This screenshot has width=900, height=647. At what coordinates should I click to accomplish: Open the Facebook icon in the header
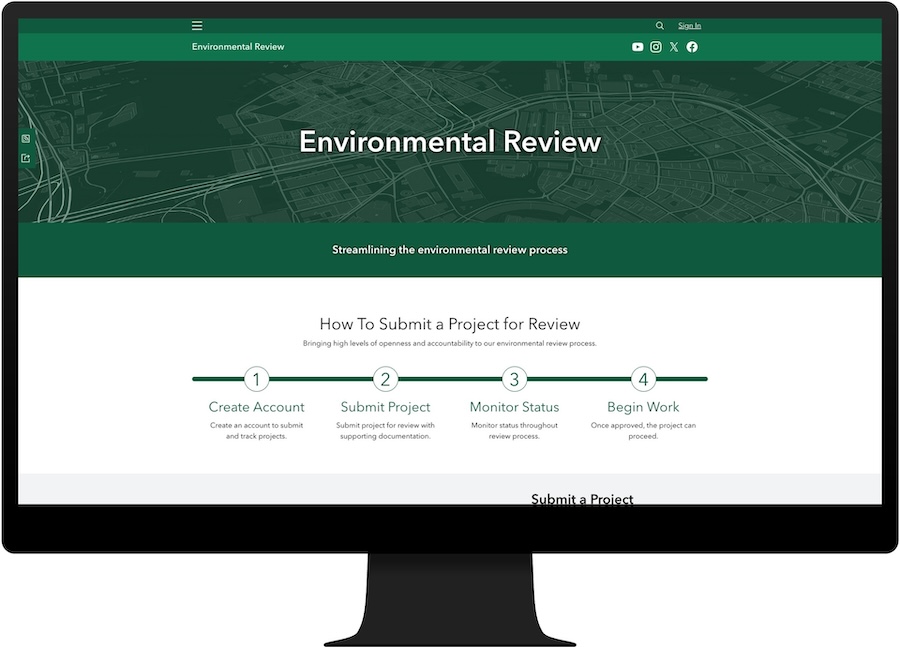[692, 46]
